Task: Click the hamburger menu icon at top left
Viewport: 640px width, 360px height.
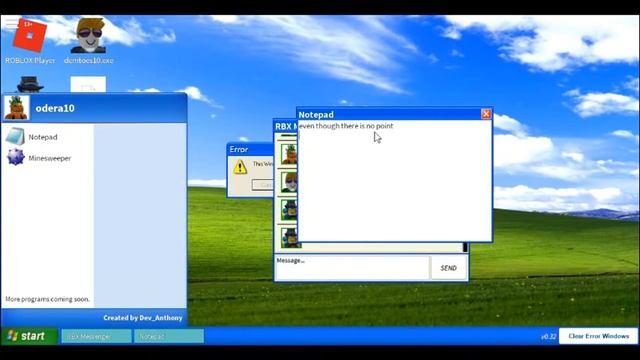Action: (x=11, y=23)
